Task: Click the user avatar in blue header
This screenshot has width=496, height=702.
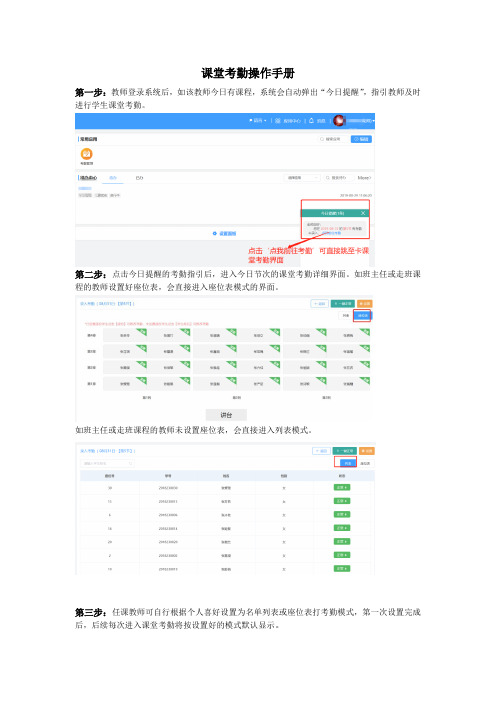Action: pyautogui.click(x=339, y=120)
